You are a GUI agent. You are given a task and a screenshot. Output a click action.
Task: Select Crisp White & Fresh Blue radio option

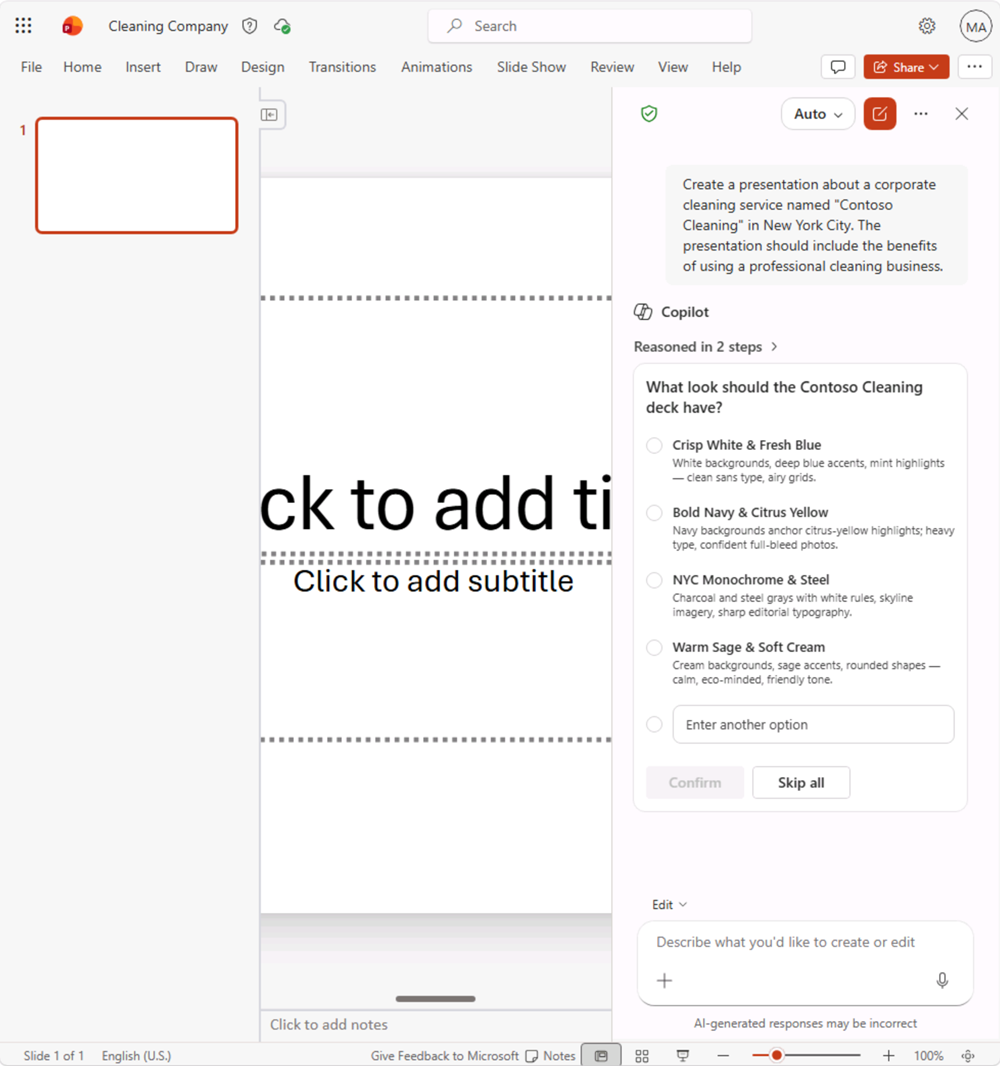(x=654, y=445)
